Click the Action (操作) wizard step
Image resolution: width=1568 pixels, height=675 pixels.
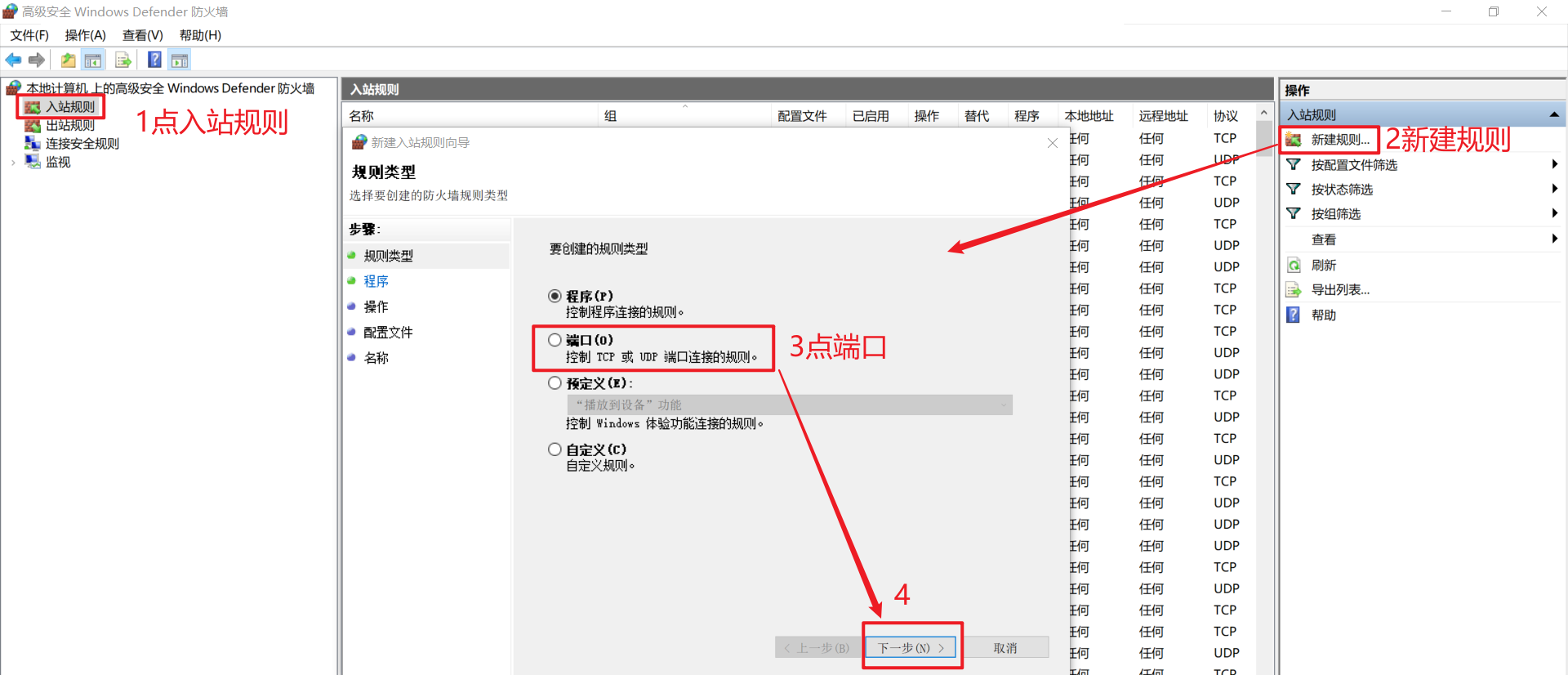[376, 306]
